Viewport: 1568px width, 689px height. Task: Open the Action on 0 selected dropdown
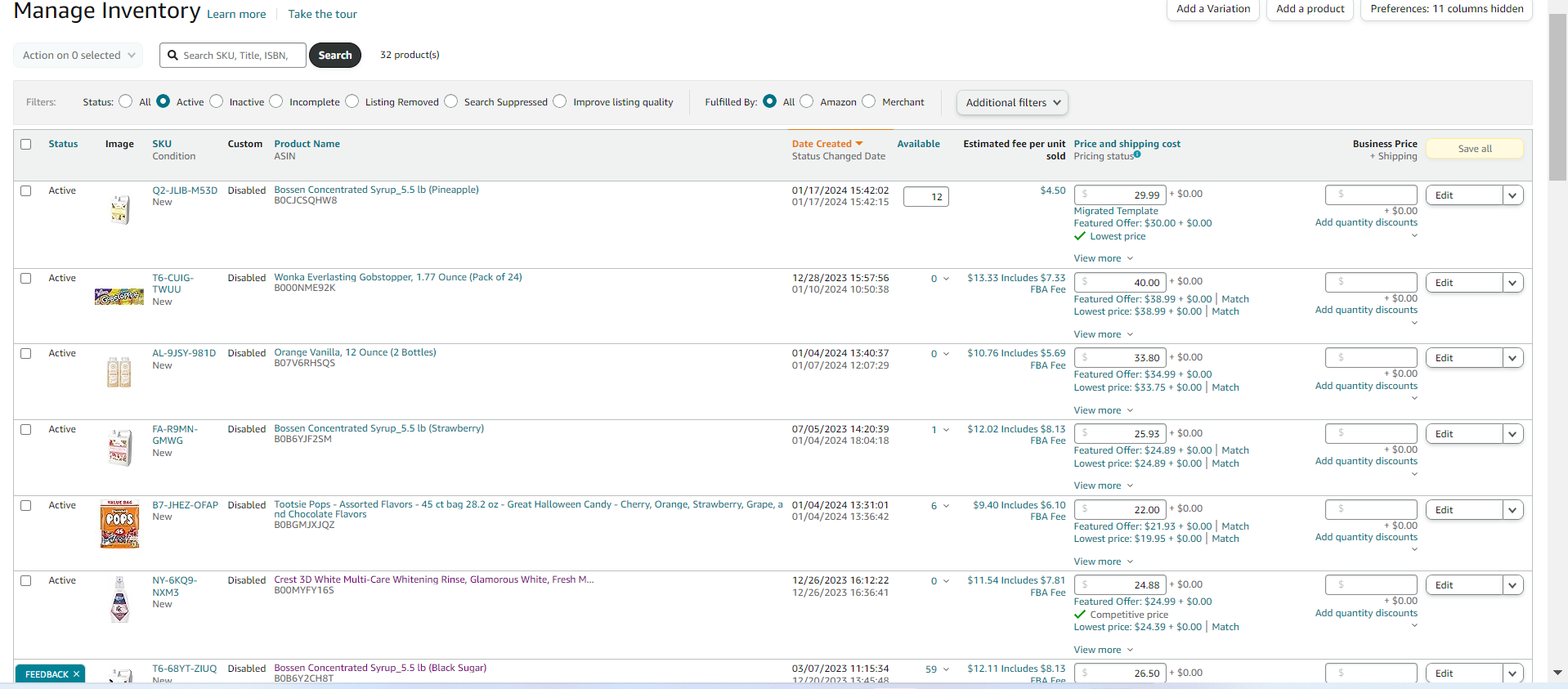[78, 56]
